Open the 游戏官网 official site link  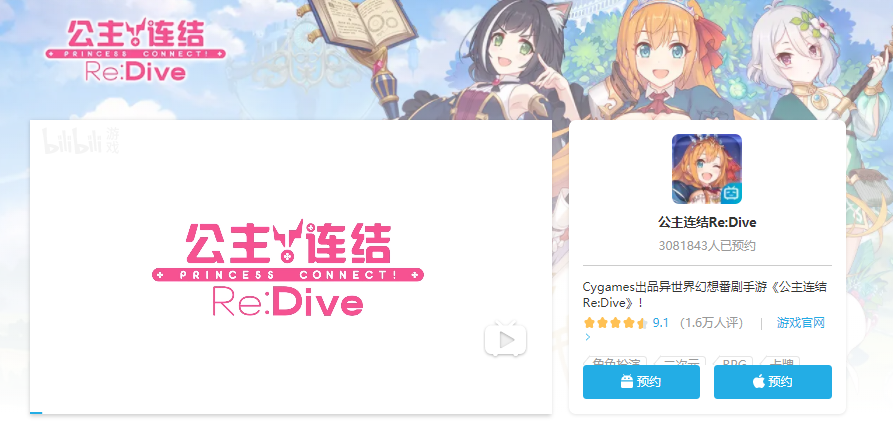click(x=801, y=323)
